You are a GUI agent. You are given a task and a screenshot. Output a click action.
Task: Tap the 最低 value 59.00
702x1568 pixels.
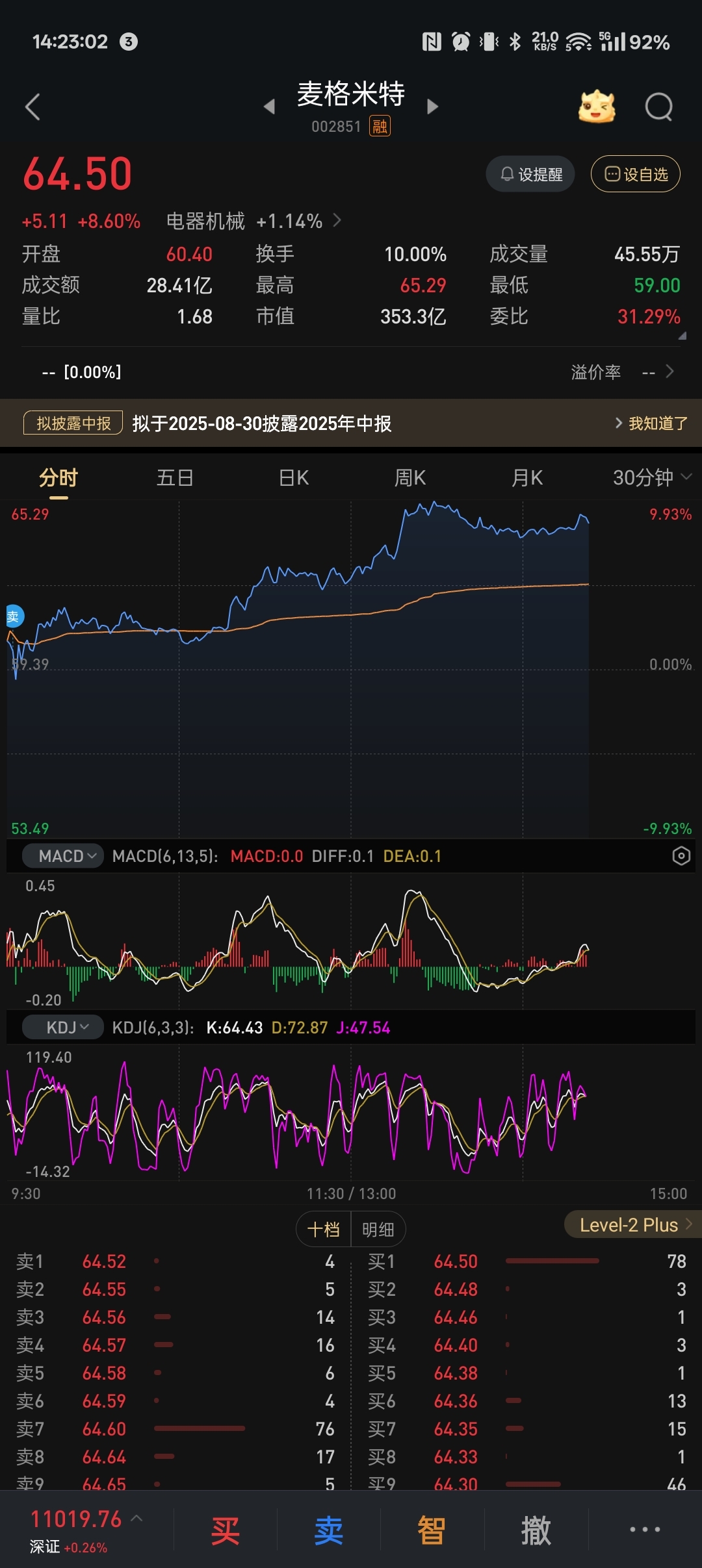[x=657, y=285]
